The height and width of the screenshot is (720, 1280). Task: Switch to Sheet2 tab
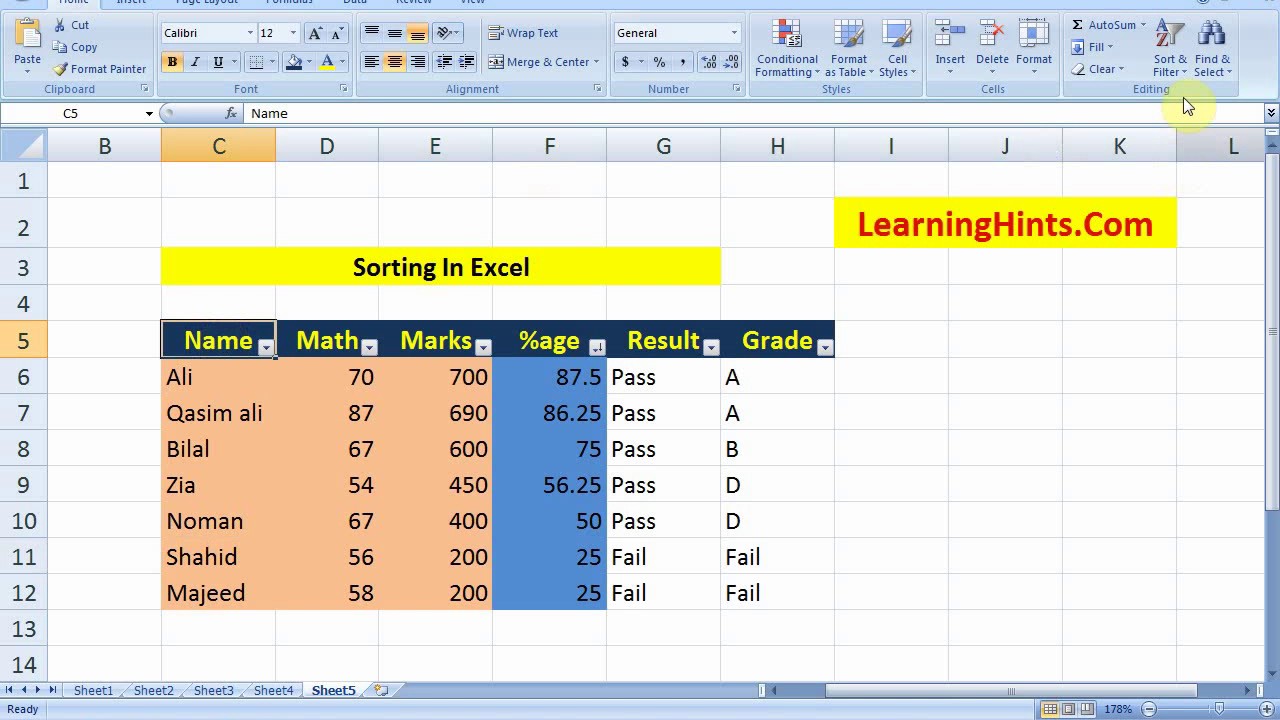coord(153,690)
